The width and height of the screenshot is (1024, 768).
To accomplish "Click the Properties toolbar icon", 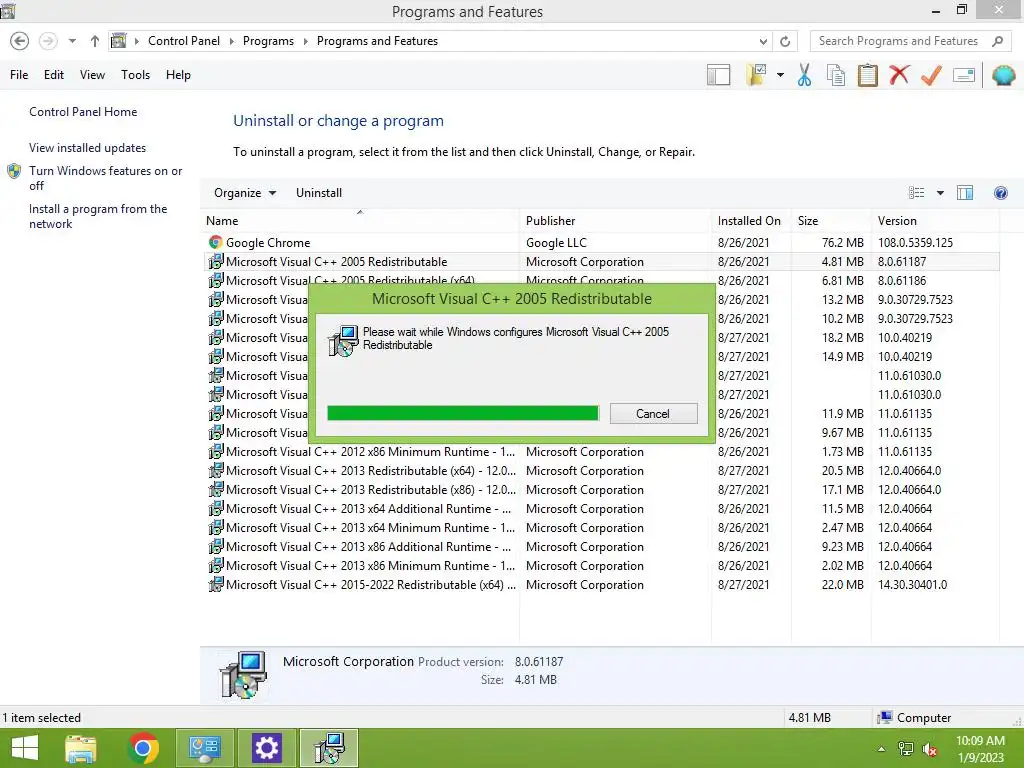I will tap(964, 75).
